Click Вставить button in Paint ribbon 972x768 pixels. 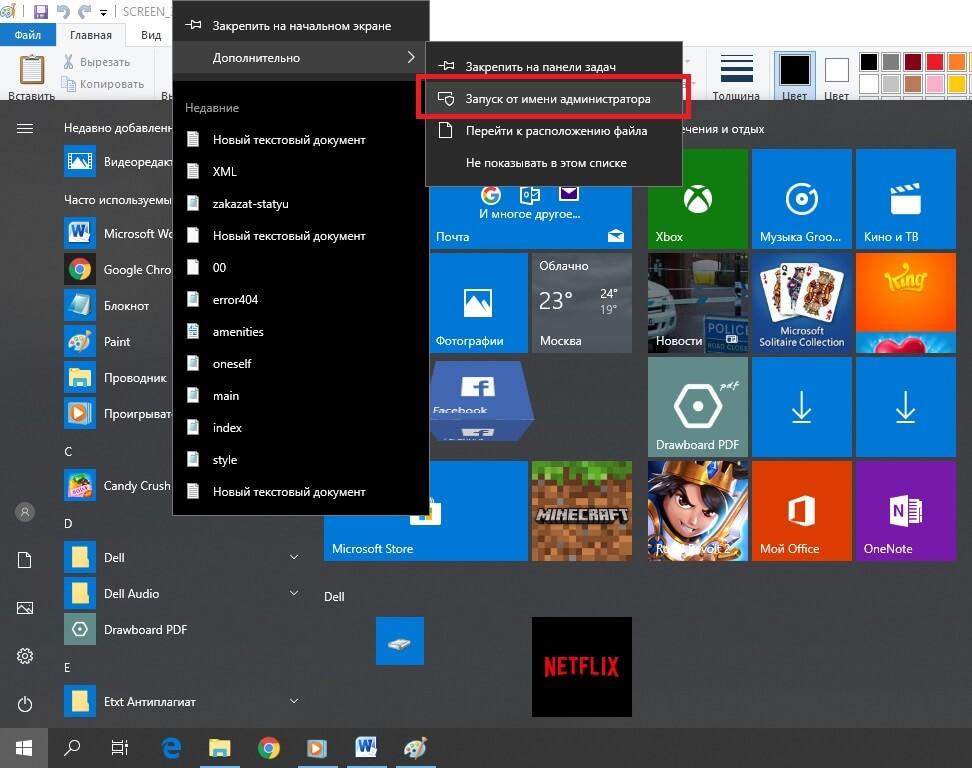tap(32, 77)
